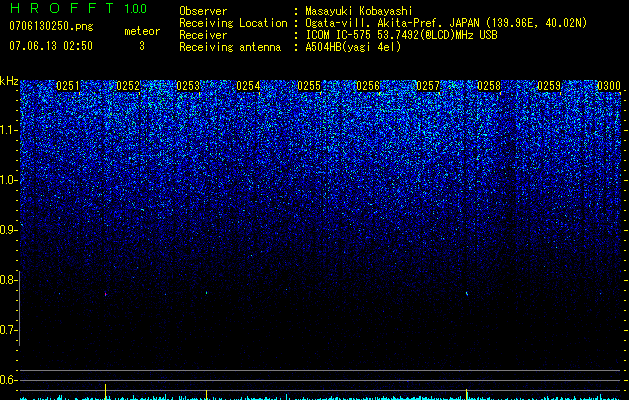Screen dimensions: 629x400
Task: Click the 1.1 frequency axis label
Action: [8, 130]
